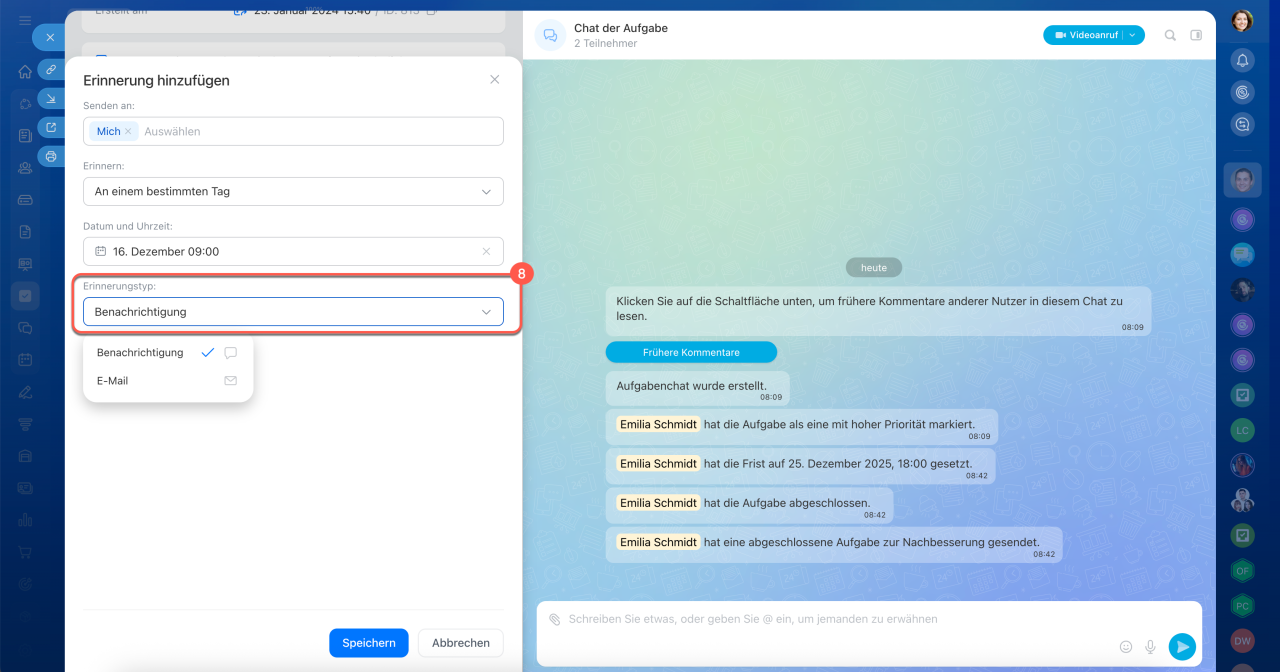Viewport: 1280px width, 672px height.
Task: Send the message with the blue arrow
Action: [x=1182, y=647]
